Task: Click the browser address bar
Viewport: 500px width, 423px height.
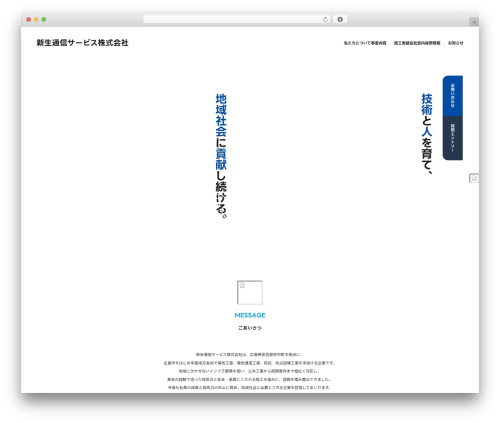Action: (x=236, y=19)
